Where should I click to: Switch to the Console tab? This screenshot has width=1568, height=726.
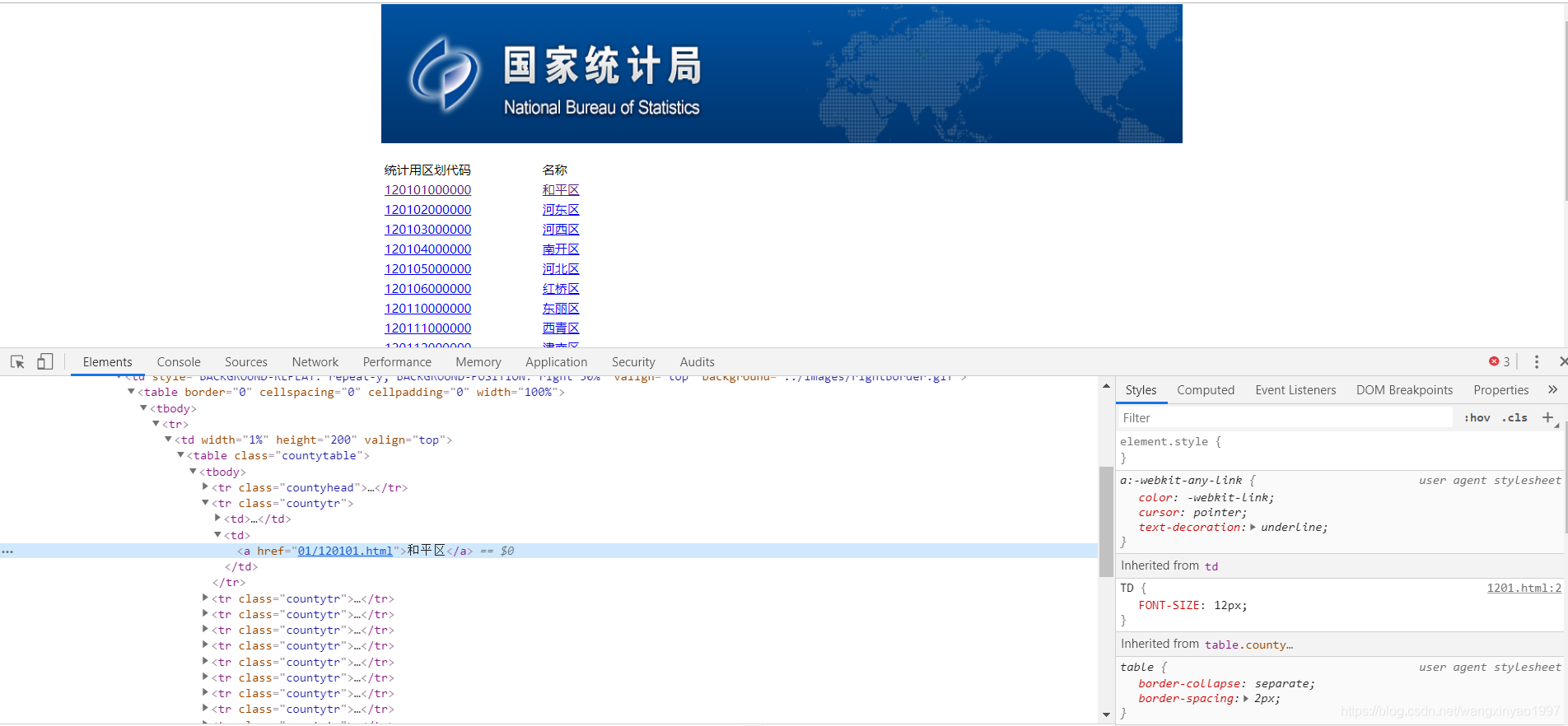point(179,362)
